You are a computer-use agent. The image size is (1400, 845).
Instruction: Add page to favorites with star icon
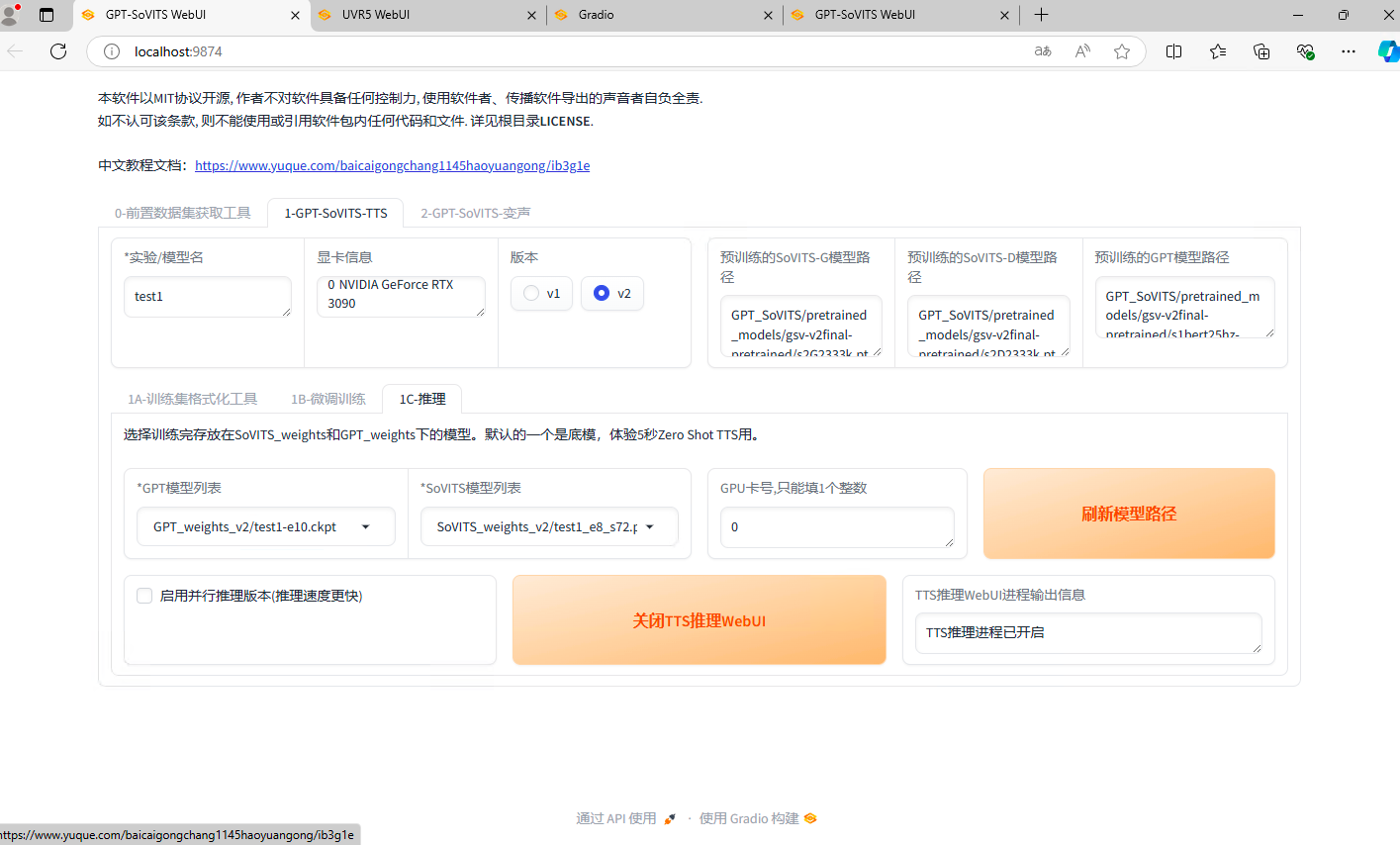pyautogui.click(x=1122, y=51)
